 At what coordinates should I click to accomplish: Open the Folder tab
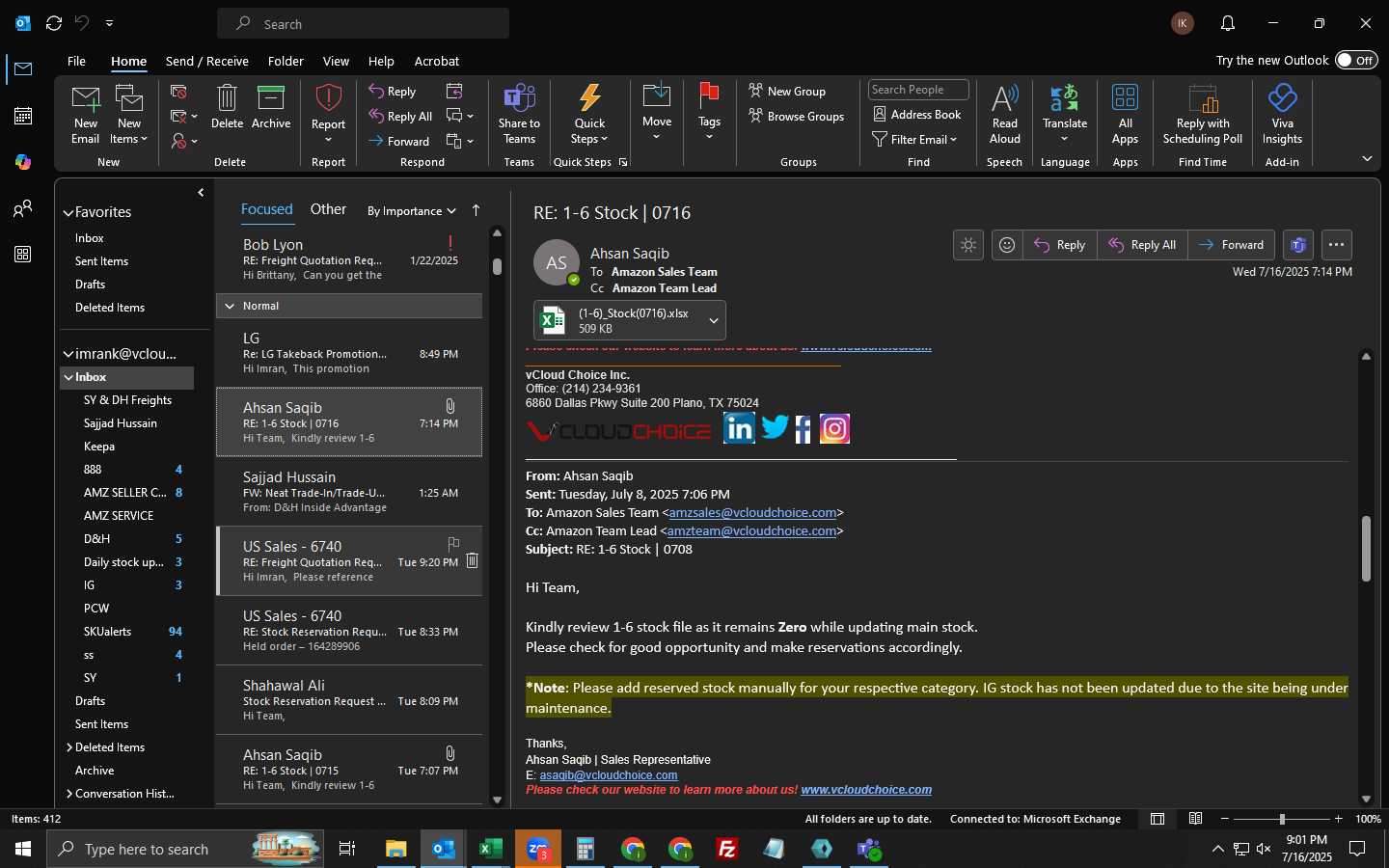point(286,61)
